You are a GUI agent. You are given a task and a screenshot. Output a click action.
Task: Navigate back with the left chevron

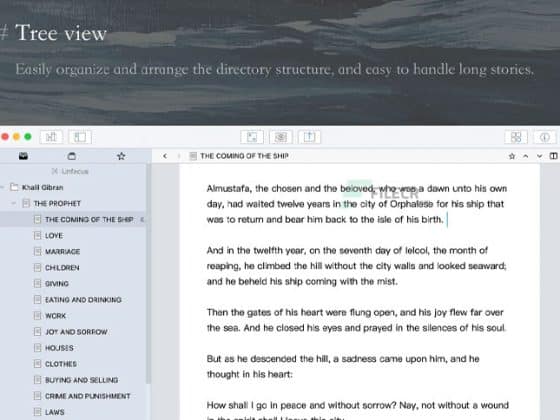[x=165, y=156]
